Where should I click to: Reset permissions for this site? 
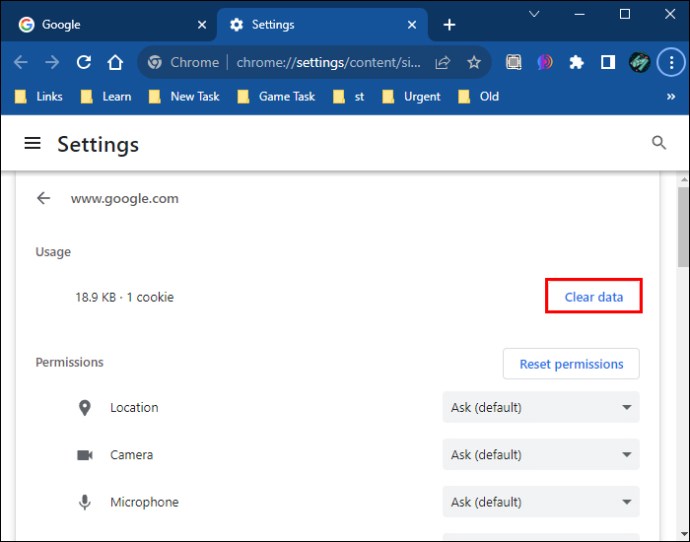tap(571, 364)
